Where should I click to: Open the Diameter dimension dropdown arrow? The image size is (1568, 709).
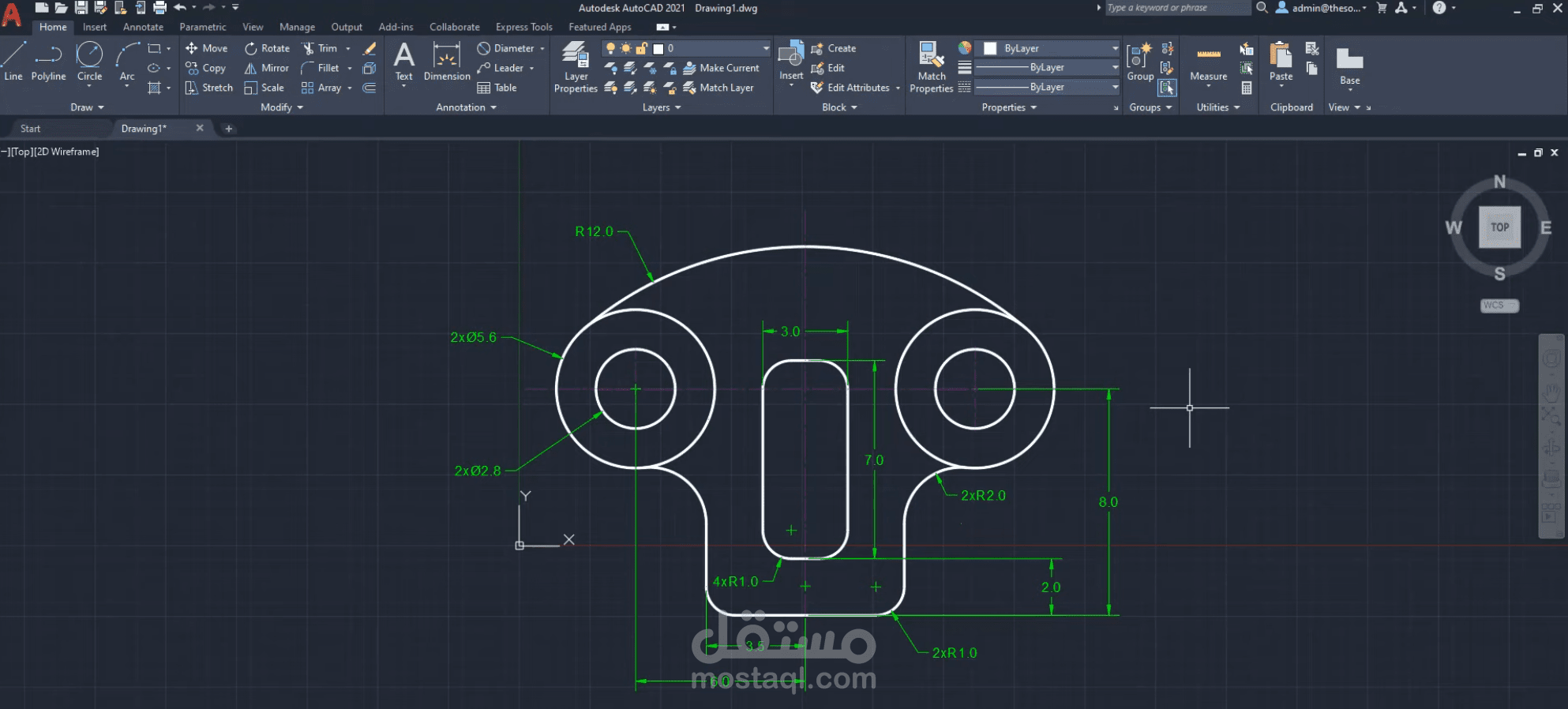[542, 48]
